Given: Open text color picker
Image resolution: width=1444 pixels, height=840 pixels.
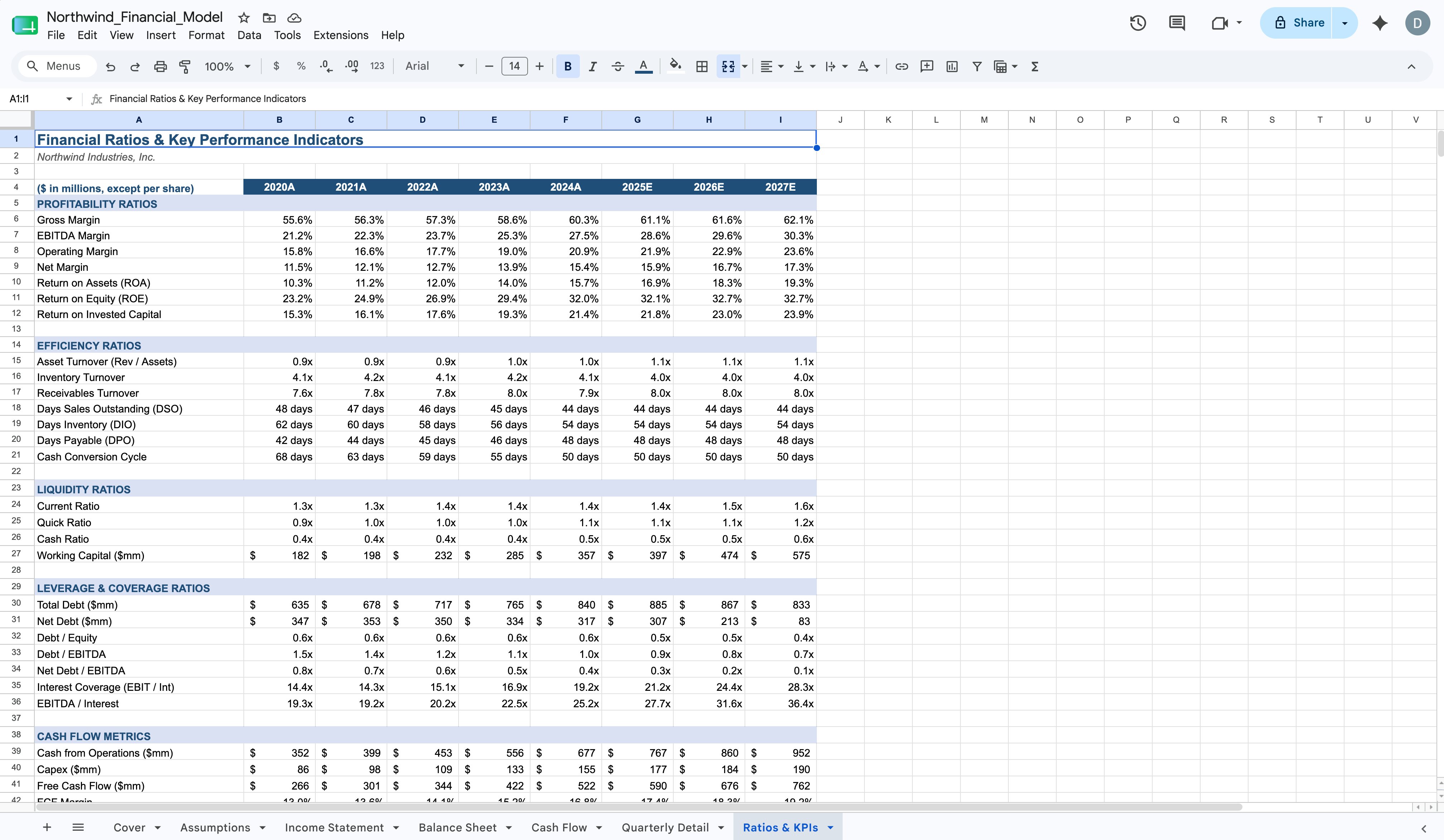Looking at the screenshot, I should tap(644, 67).
